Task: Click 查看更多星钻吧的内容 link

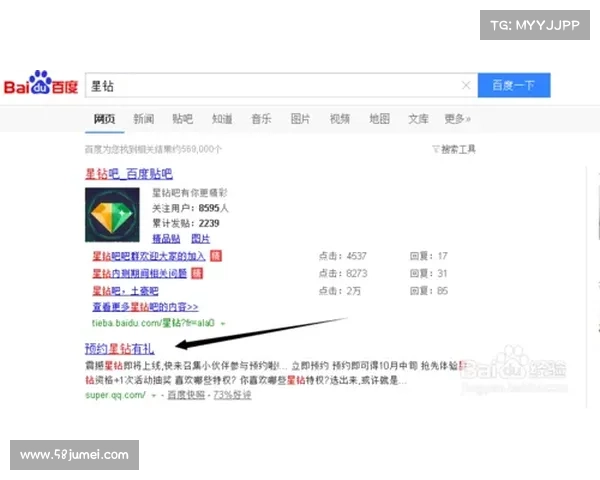Action: pyautogui.click(x=145, y=307)
